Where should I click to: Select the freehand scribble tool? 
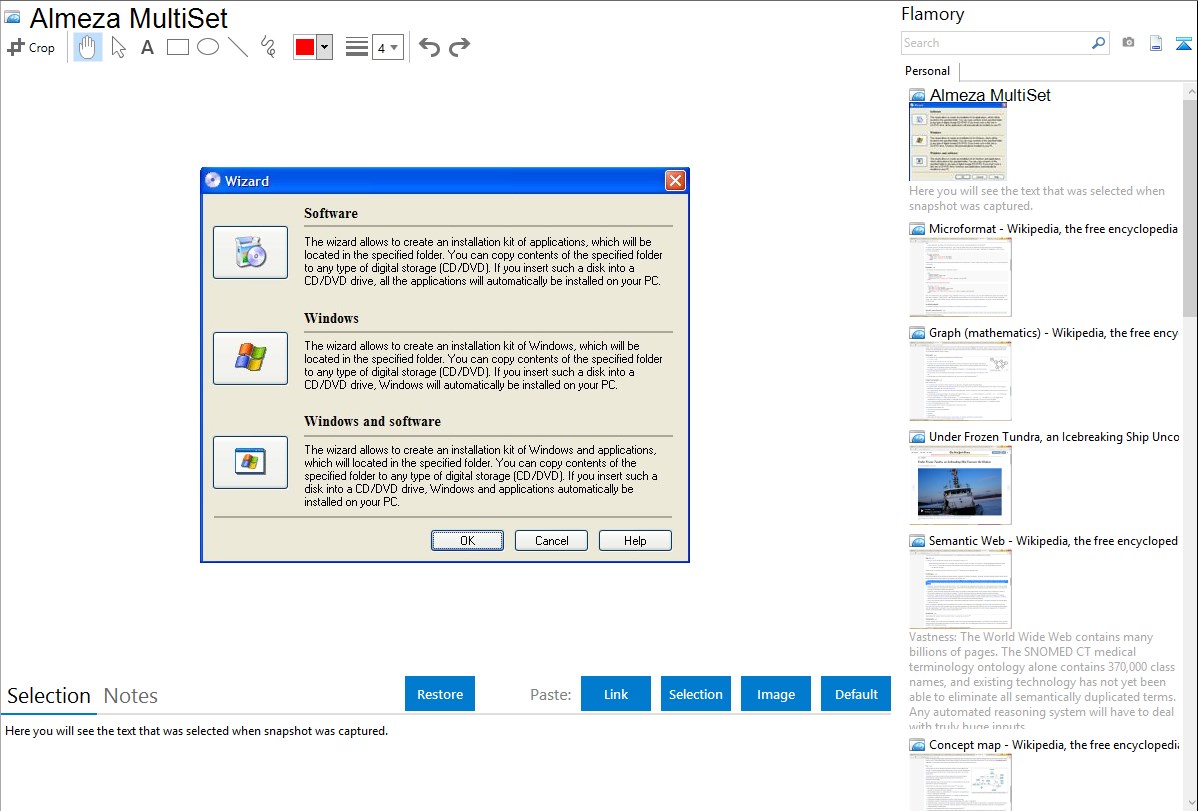coord(268,47)
